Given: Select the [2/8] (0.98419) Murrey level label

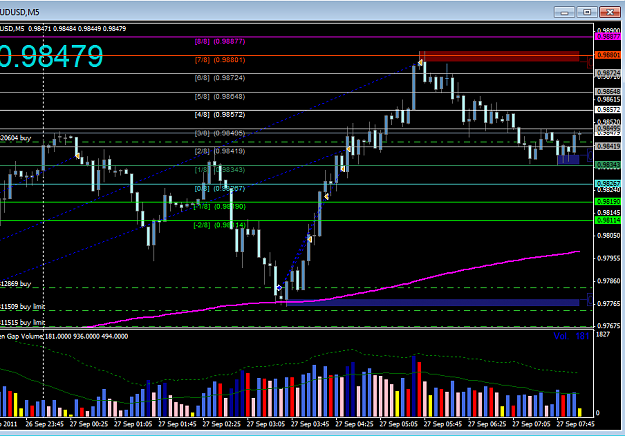Looking at the screenshot, I should click(220, 151).
